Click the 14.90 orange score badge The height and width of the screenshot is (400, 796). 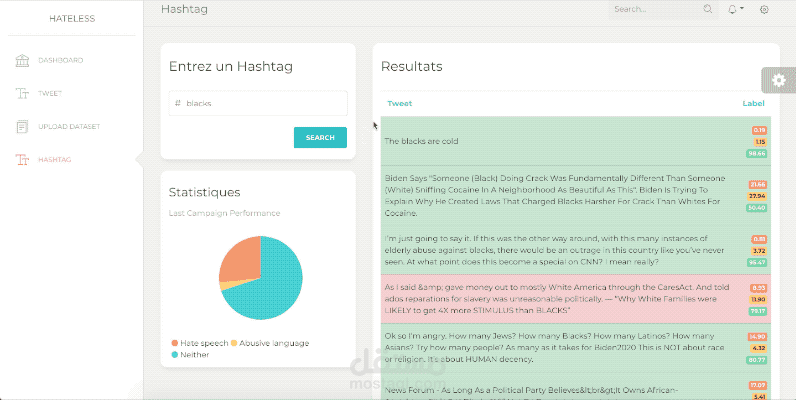(x=757, y=337)
